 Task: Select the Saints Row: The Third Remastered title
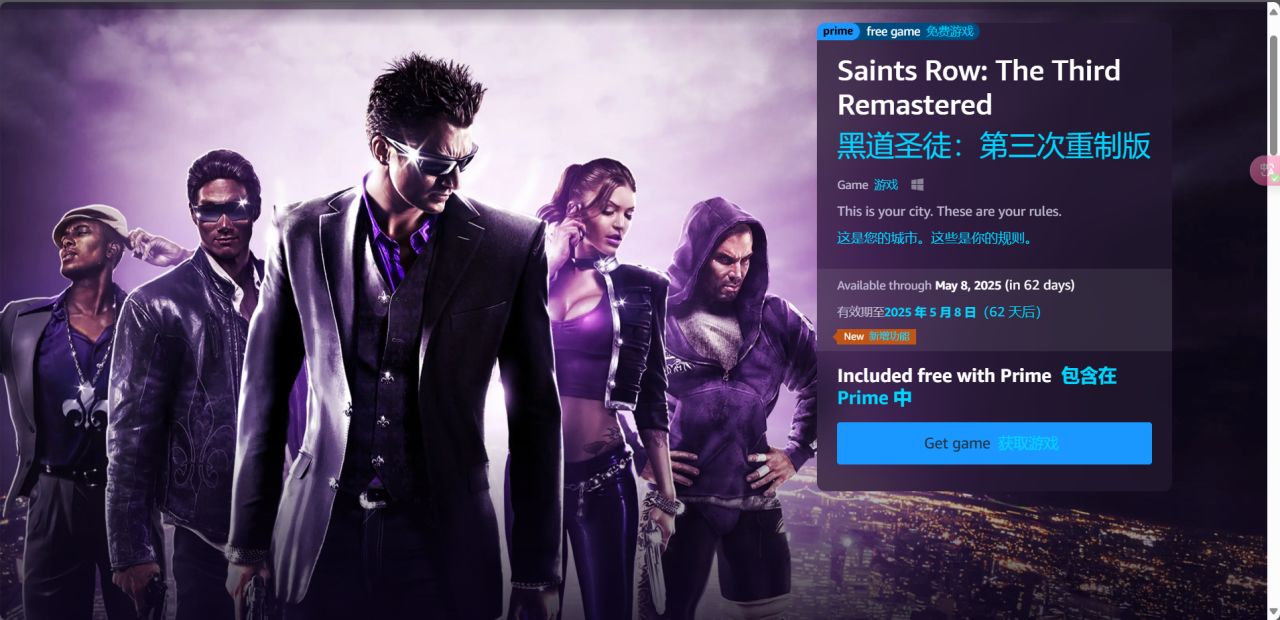pyautogui.click(x=979, y=88)
